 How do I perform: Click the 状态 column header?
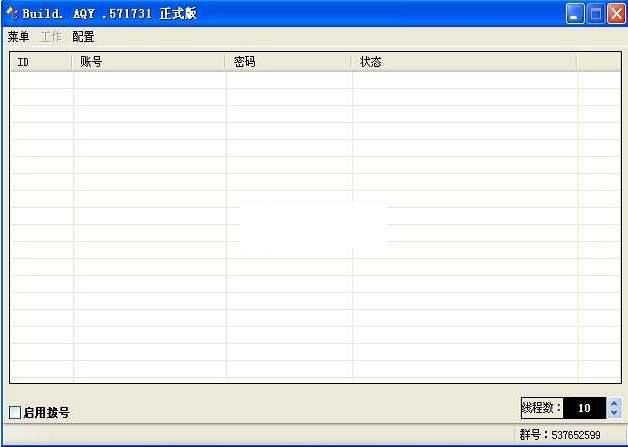click(464, 62)
